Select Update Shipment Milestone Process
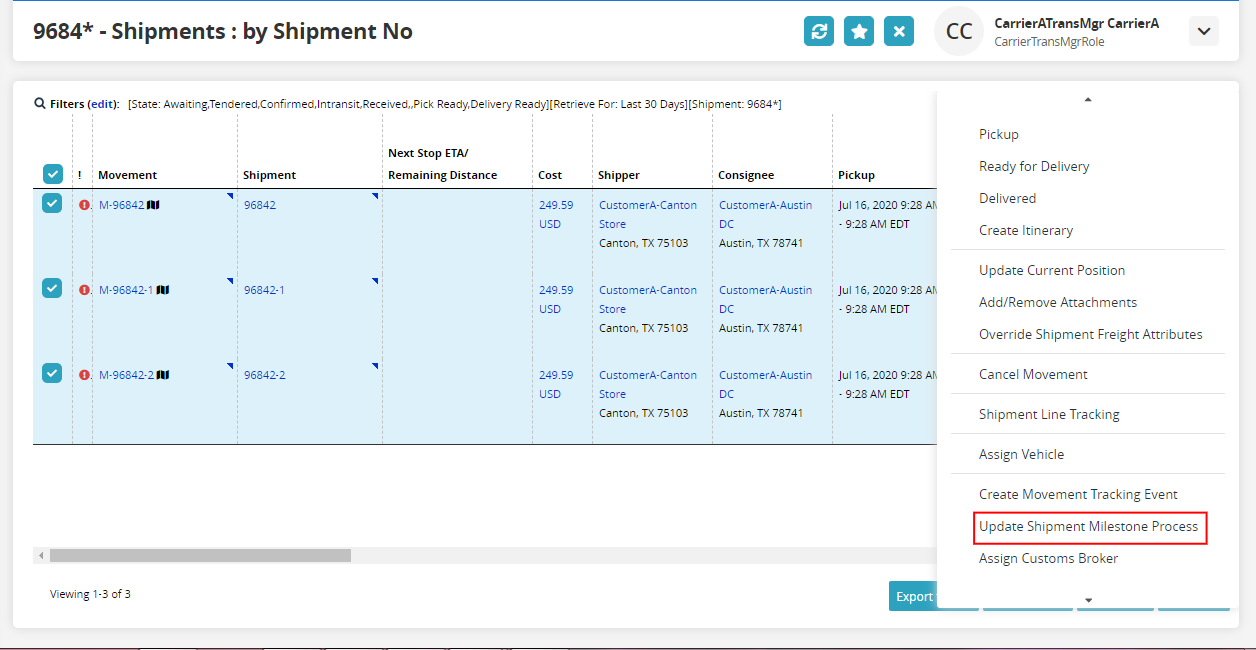Viewport: 1256px width, 650px height. point(1088,527)
